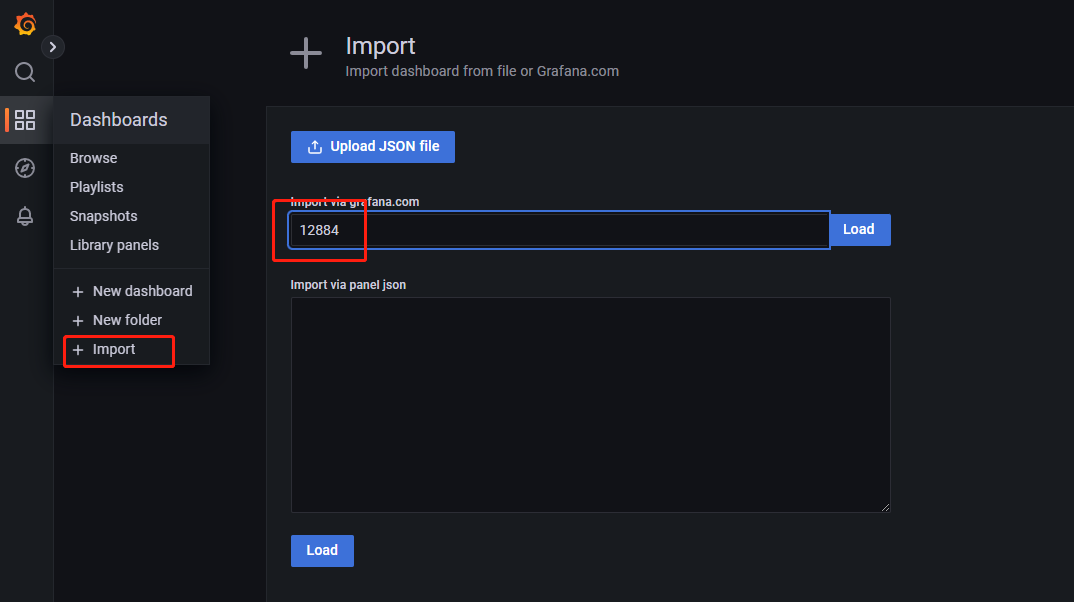Image resolution: width=1074 pixels, height=602 pixels.
Task: Click the plus icon beside New folder
Action: point(78,321)
